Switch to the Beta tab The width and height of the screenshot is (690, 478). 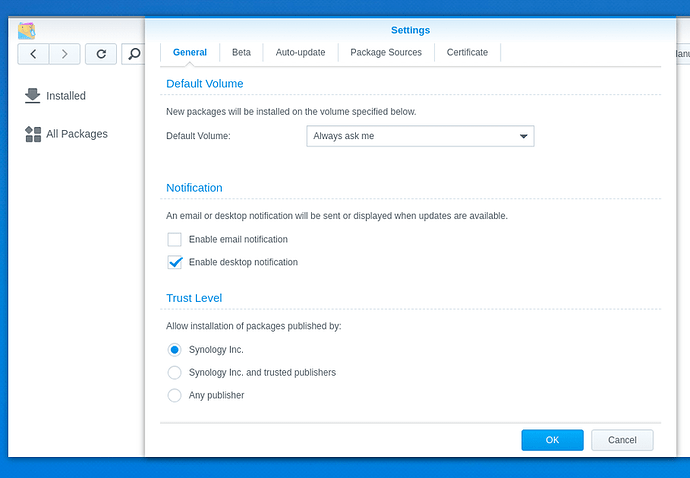[x=241, y=52]
